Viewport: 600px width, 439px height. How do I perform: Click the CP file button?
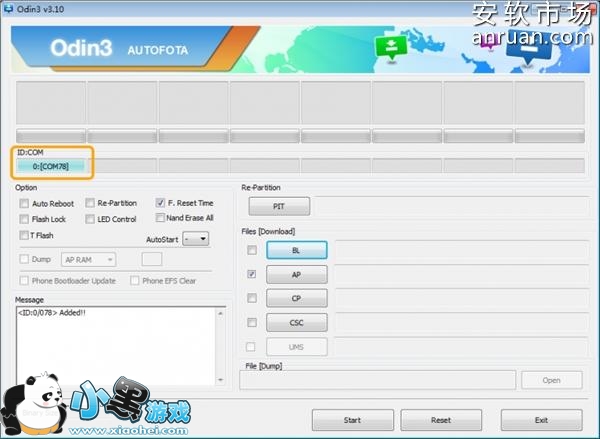[x=297, y=298]
